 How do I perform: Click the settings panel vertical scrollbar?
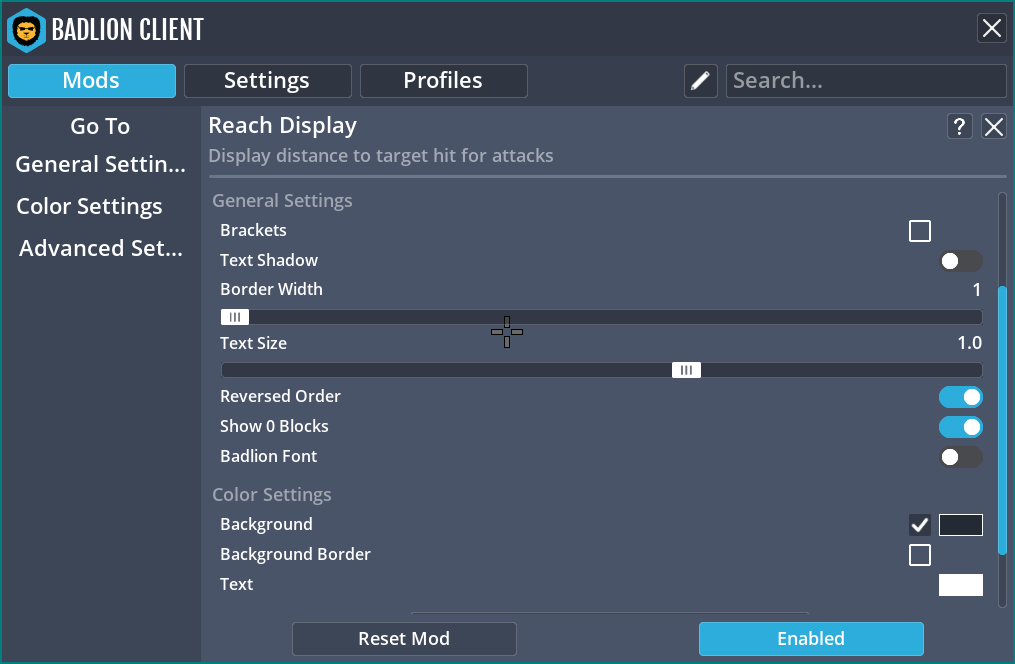pyautogui.click(x=1002, y=421)
